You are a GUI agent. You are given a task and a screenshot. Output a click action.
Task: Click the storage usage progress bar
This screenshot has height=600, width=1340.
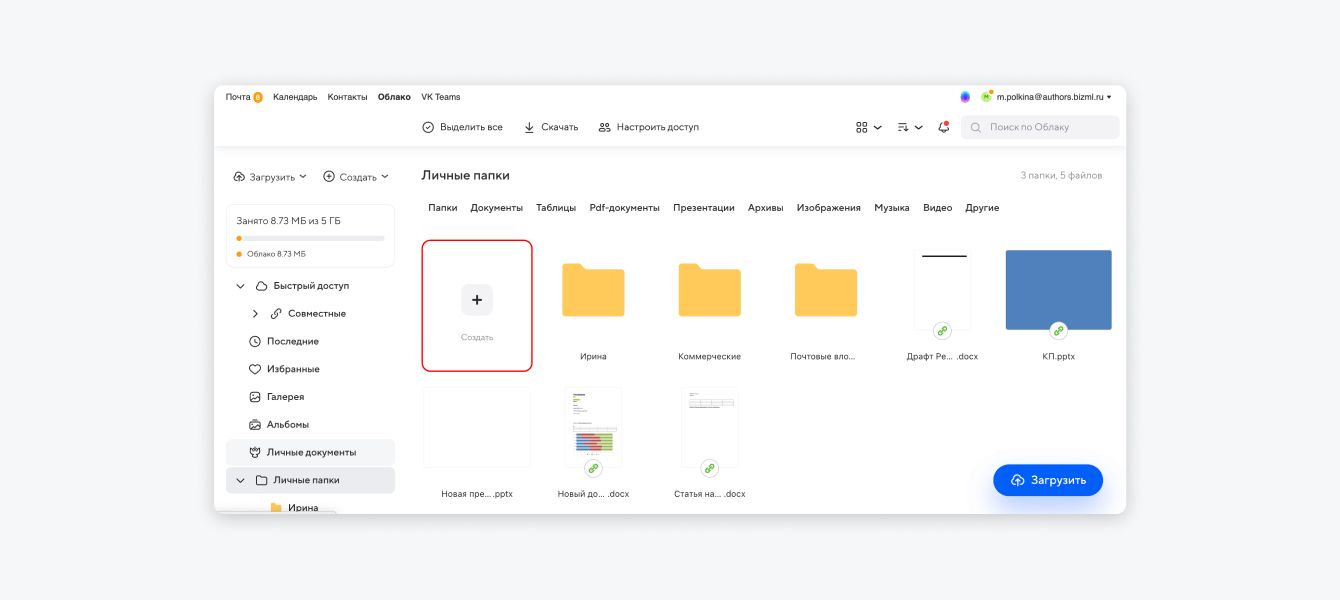pos(310,238)
